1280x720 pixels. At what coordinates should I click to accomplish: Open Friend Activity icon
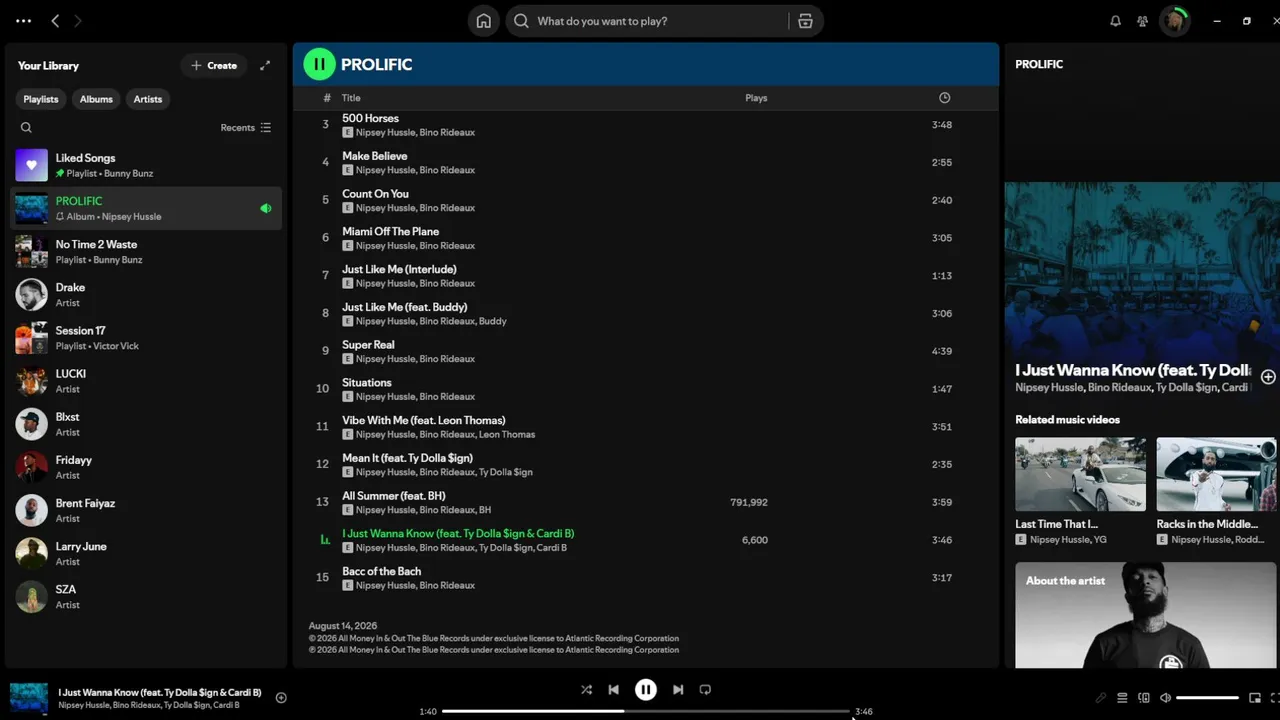point(1143,21)
